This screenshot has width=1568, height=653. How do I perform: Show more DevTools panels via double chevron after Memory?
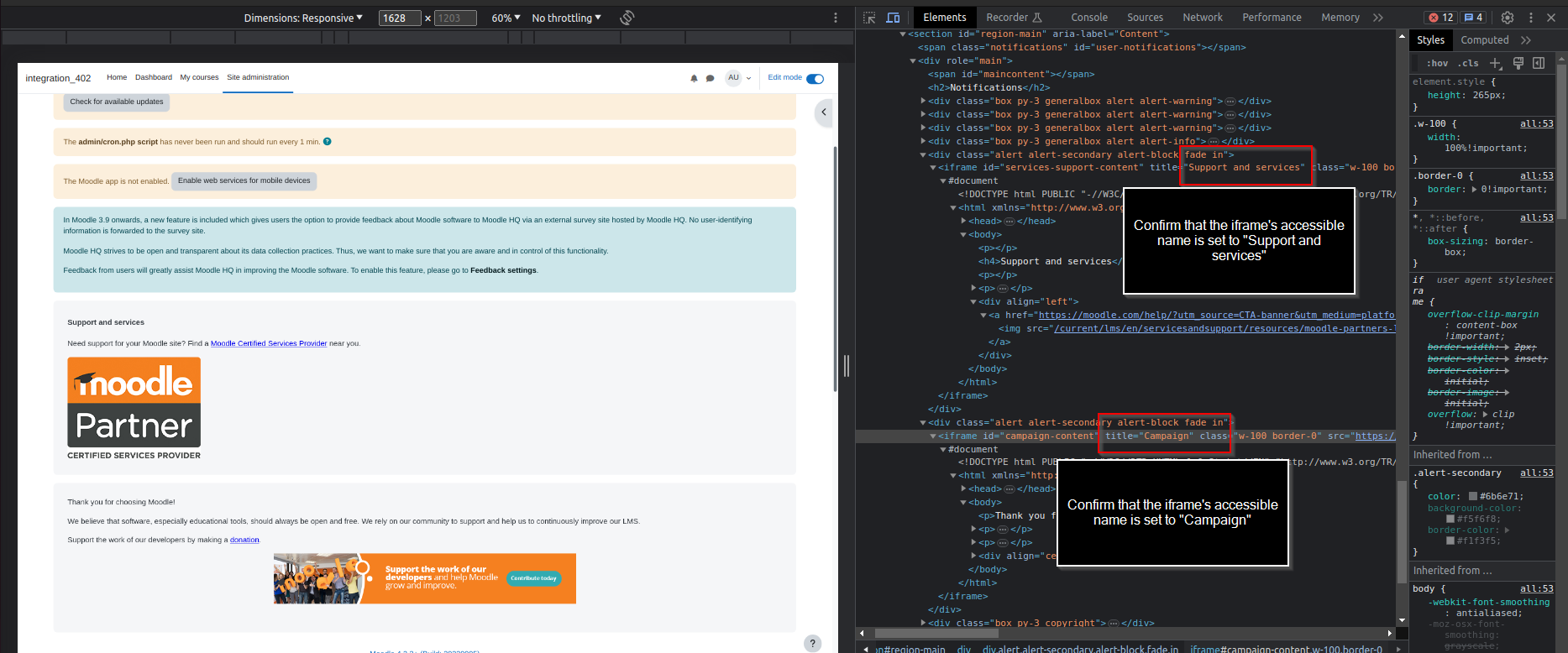[1378, 18]
